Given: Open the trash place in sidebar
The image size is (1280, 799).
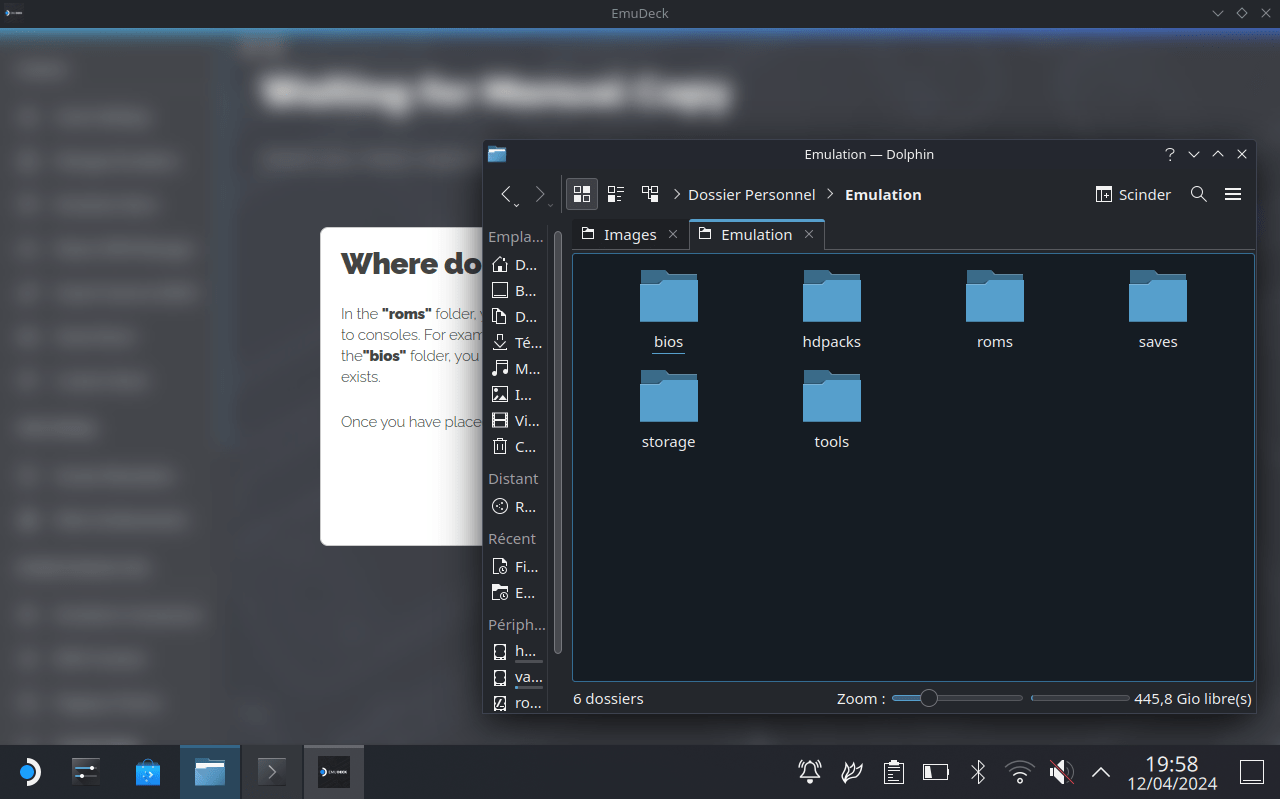Looking at the screenshot, I should [x=515, y=447].
